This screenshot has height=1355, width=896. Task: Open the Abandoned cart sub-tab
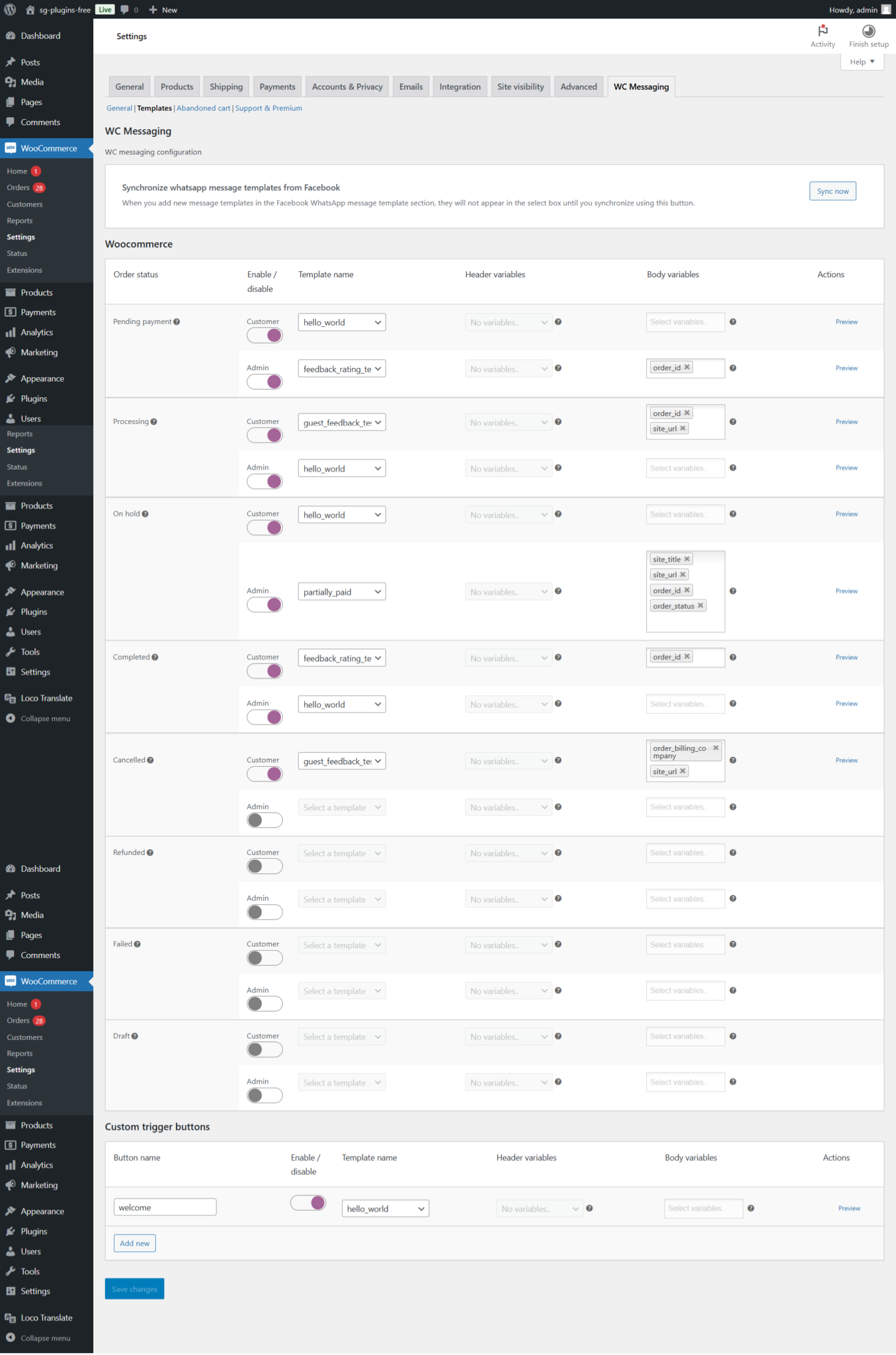click(203, 109)
